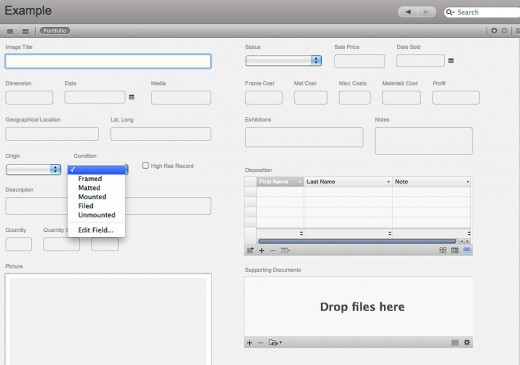Screen dimensions: 520x365
Task: Click the back navigation arrow
Action: (408, 12)
